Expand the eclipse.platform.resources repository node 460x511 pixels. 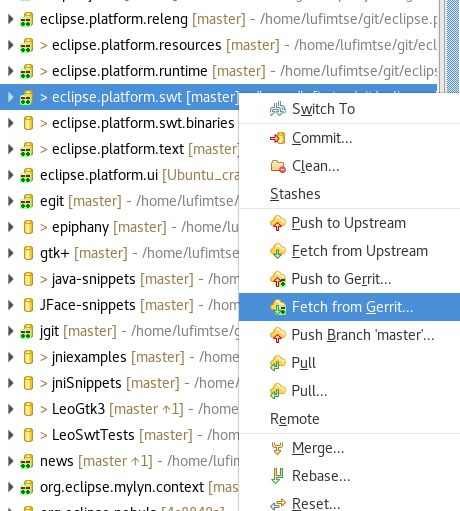coord(11,45)
